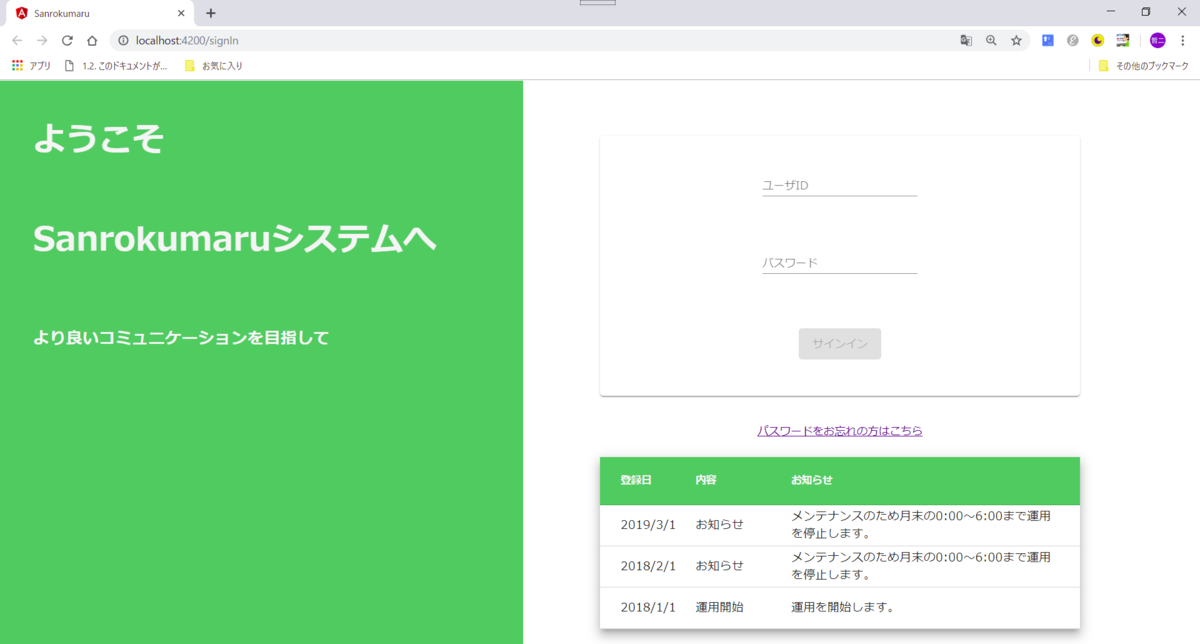
Task: Click the yellow moon dark-mode extension icon
Action: 1097,40
